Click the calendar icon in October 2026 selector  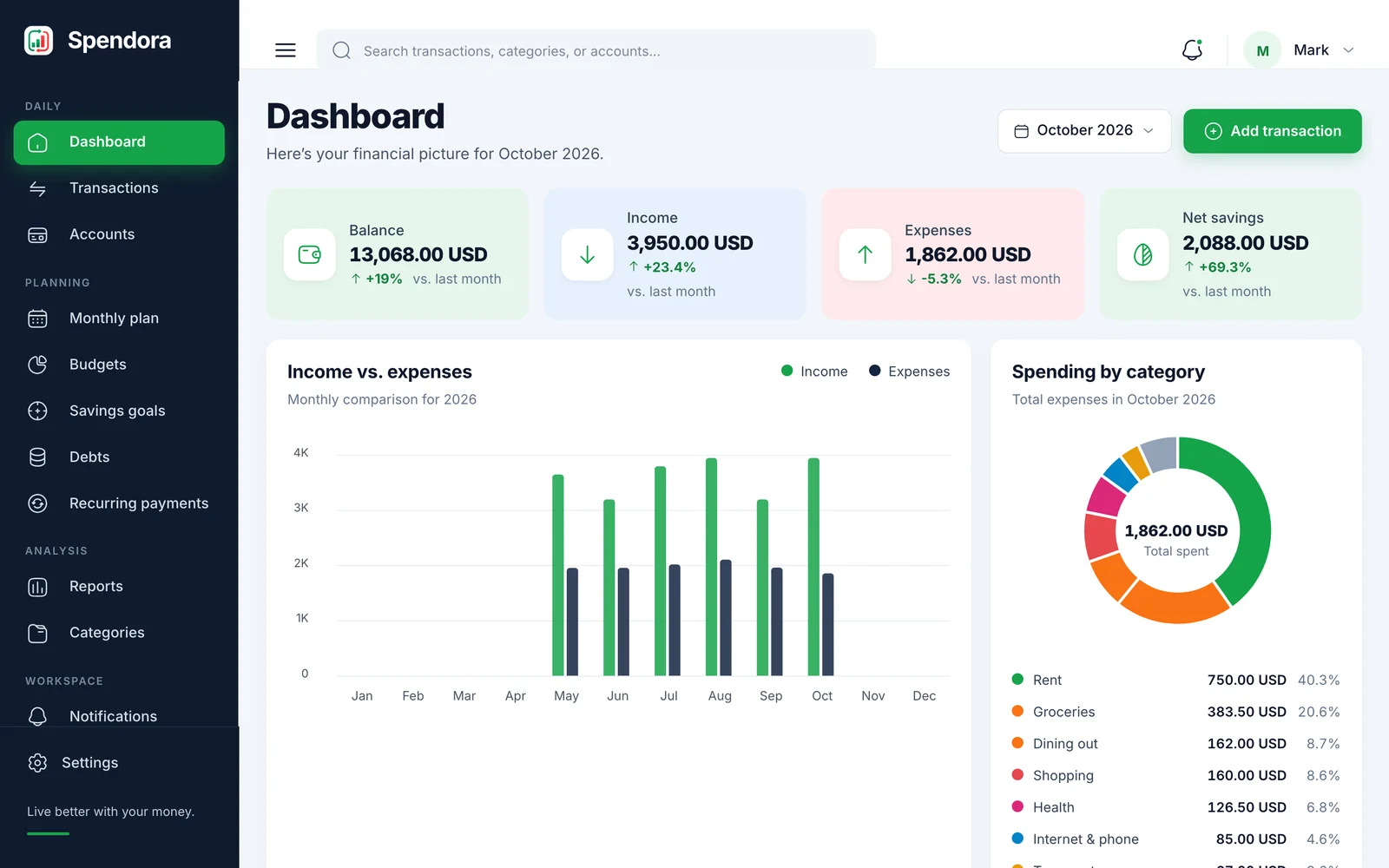1022,131
